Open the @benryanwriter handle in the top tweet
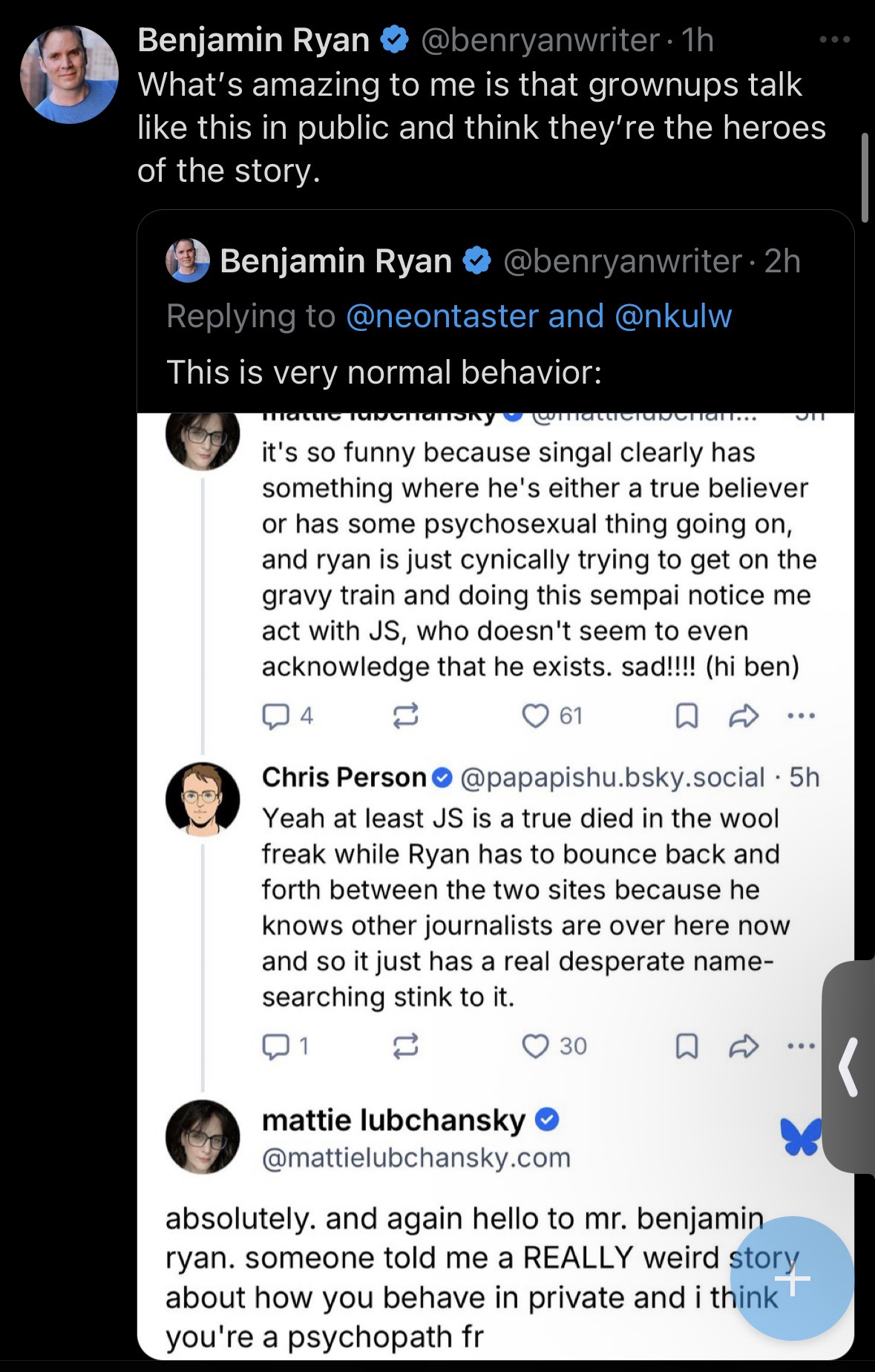 pyautogui.click(x=540, y=40)
